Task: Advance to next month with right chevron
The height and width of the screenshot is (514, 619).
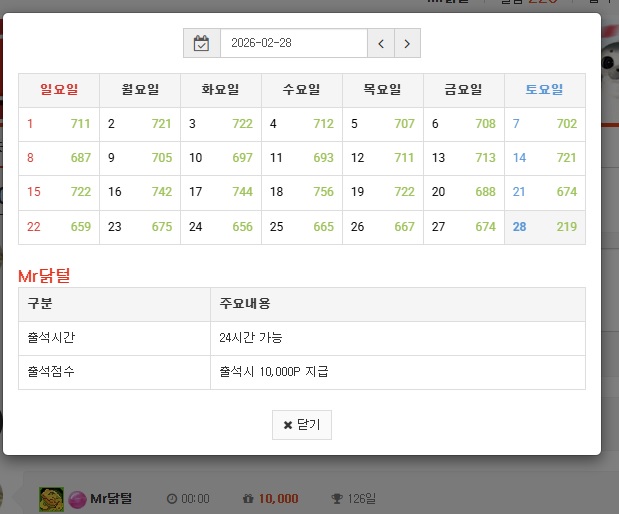Action: (x=407, y=43)
